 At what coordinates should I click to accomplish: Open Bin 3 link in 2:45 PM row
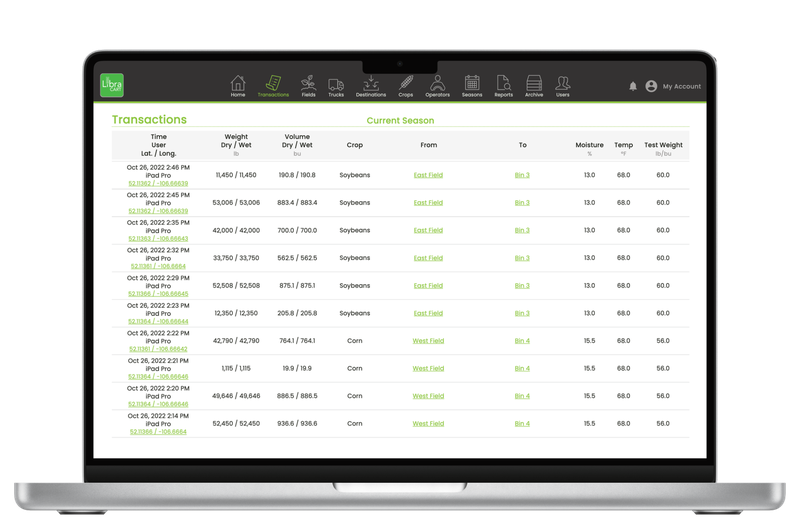click(x=522, y=202)
